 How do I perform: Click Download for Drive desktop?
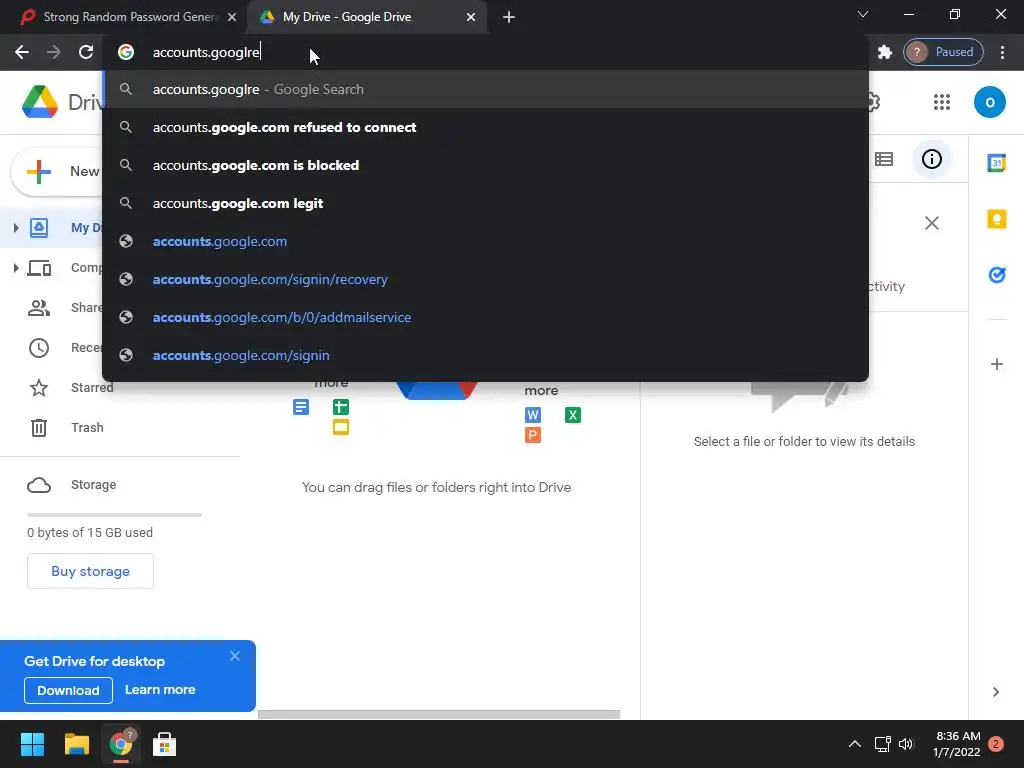69,690
